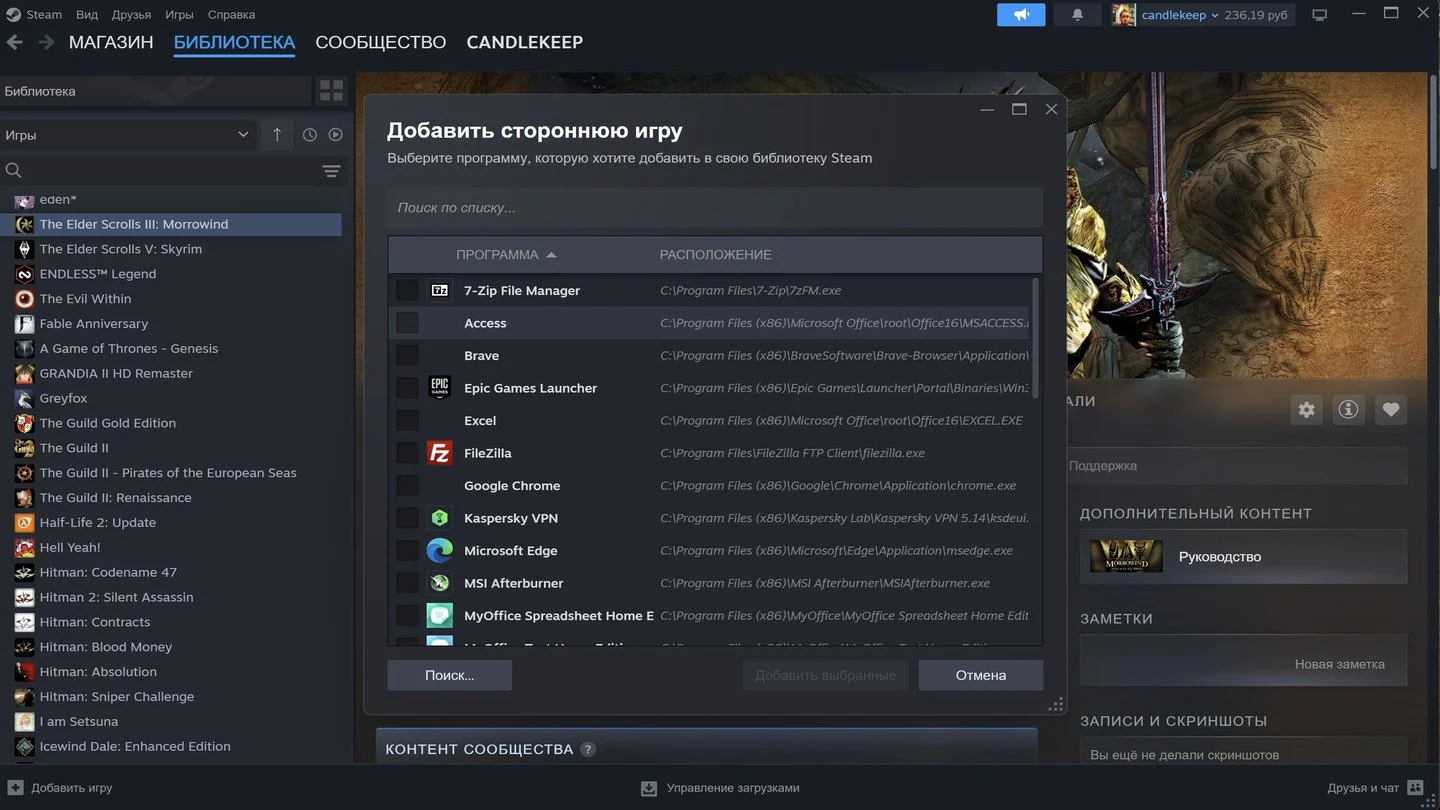This screenshot has width=1440, height=810.
Task: Click the Epic Games Launcher icon
Action: (x=439, y=388)
